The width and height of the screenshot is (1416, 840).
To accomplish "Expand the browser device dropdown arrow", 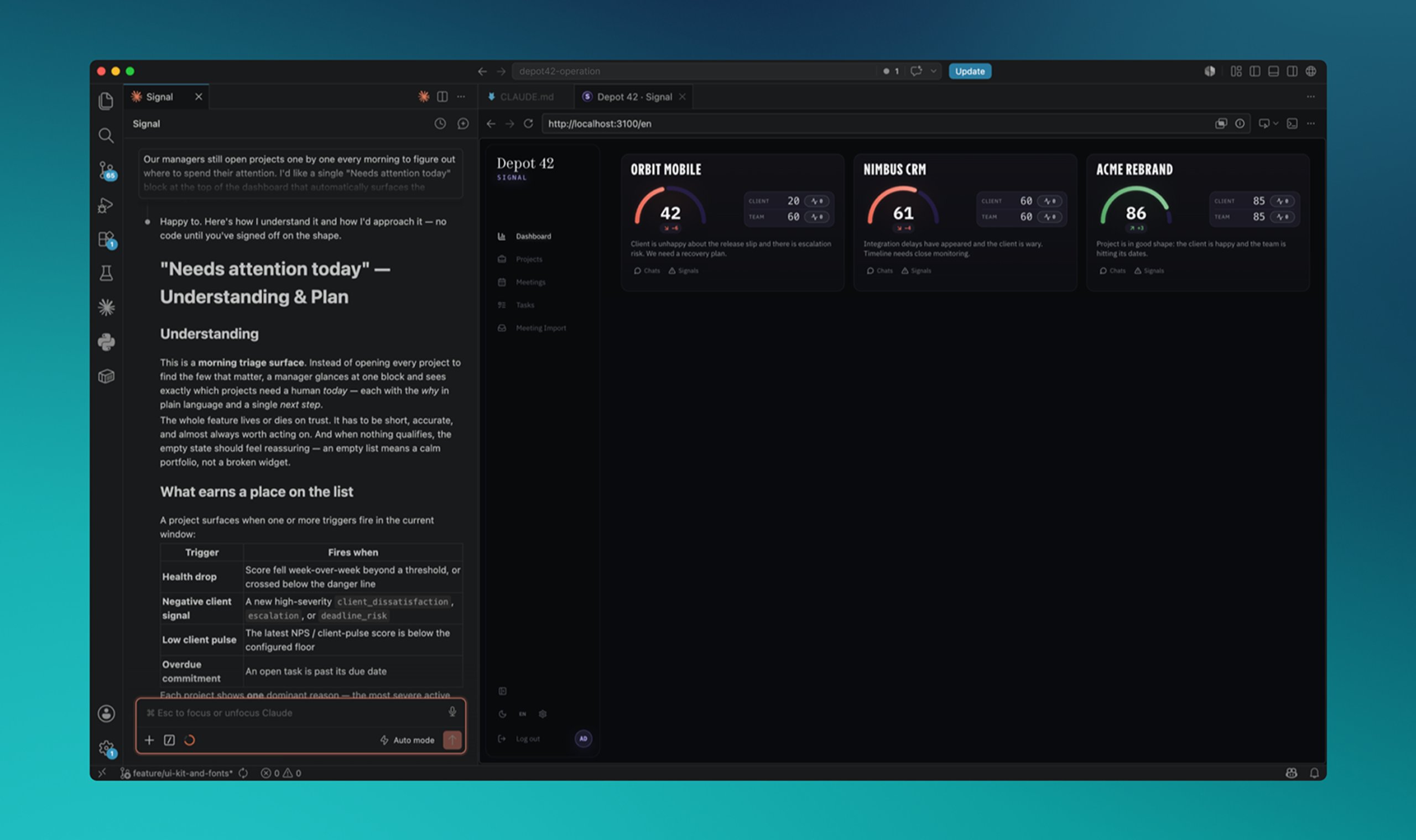I will coord(1276,123).
